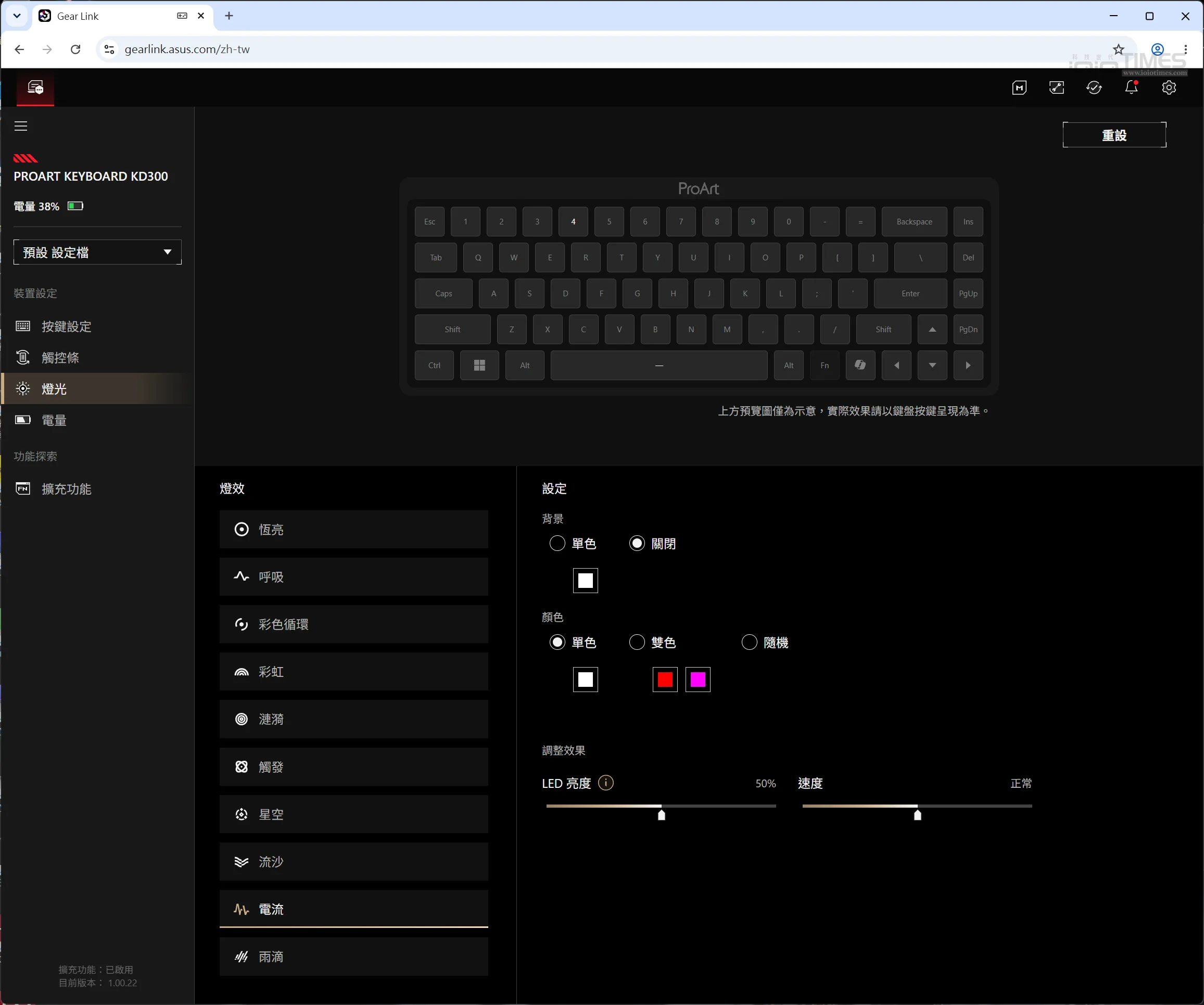Select the 呼吸 lighting effect

point(354,577)
